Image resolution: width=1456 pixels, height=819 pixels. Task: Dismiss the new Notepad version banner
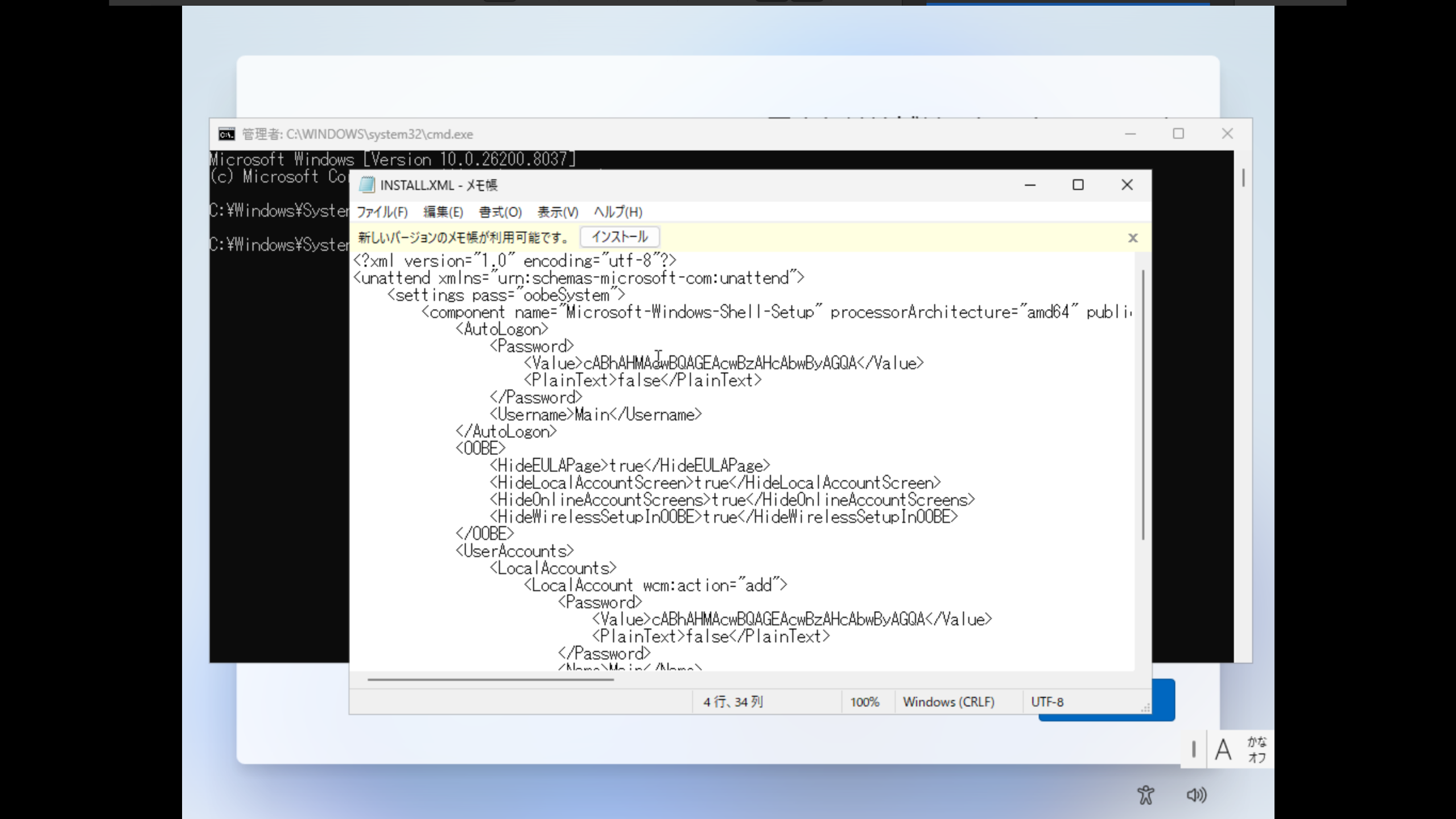[1132, 238]
